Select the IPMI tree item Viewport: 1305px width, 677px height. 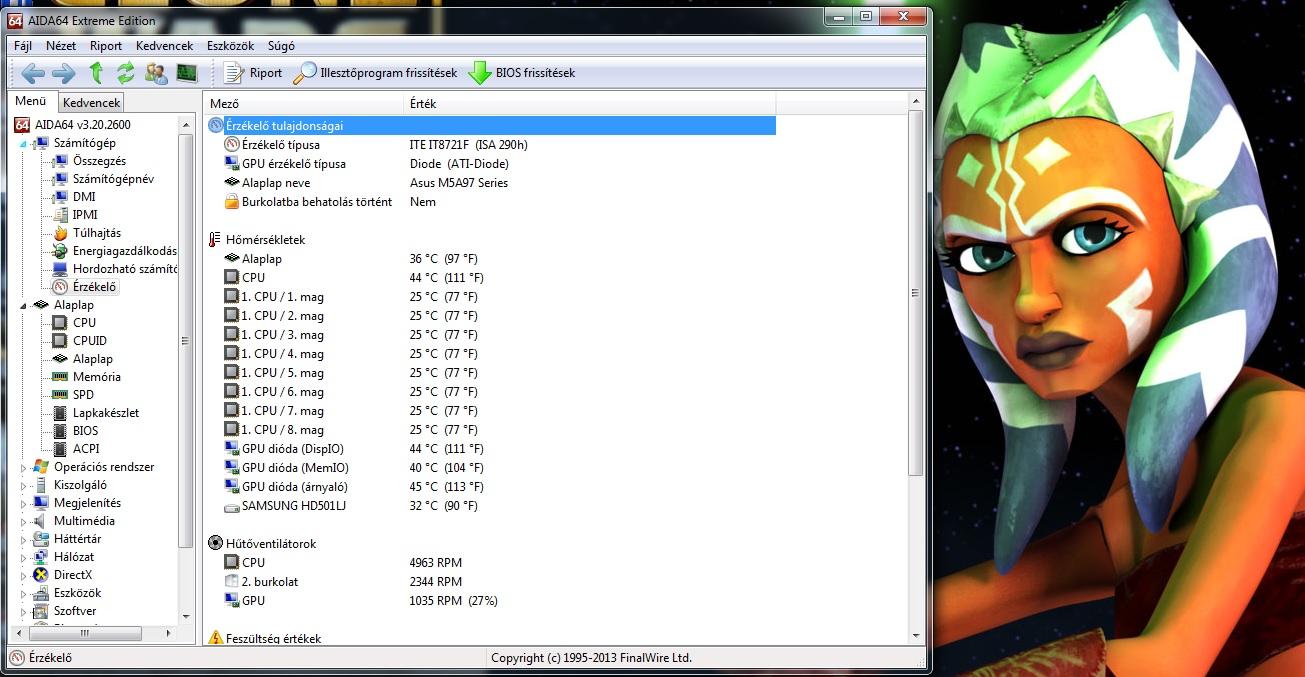pos(85,215)
